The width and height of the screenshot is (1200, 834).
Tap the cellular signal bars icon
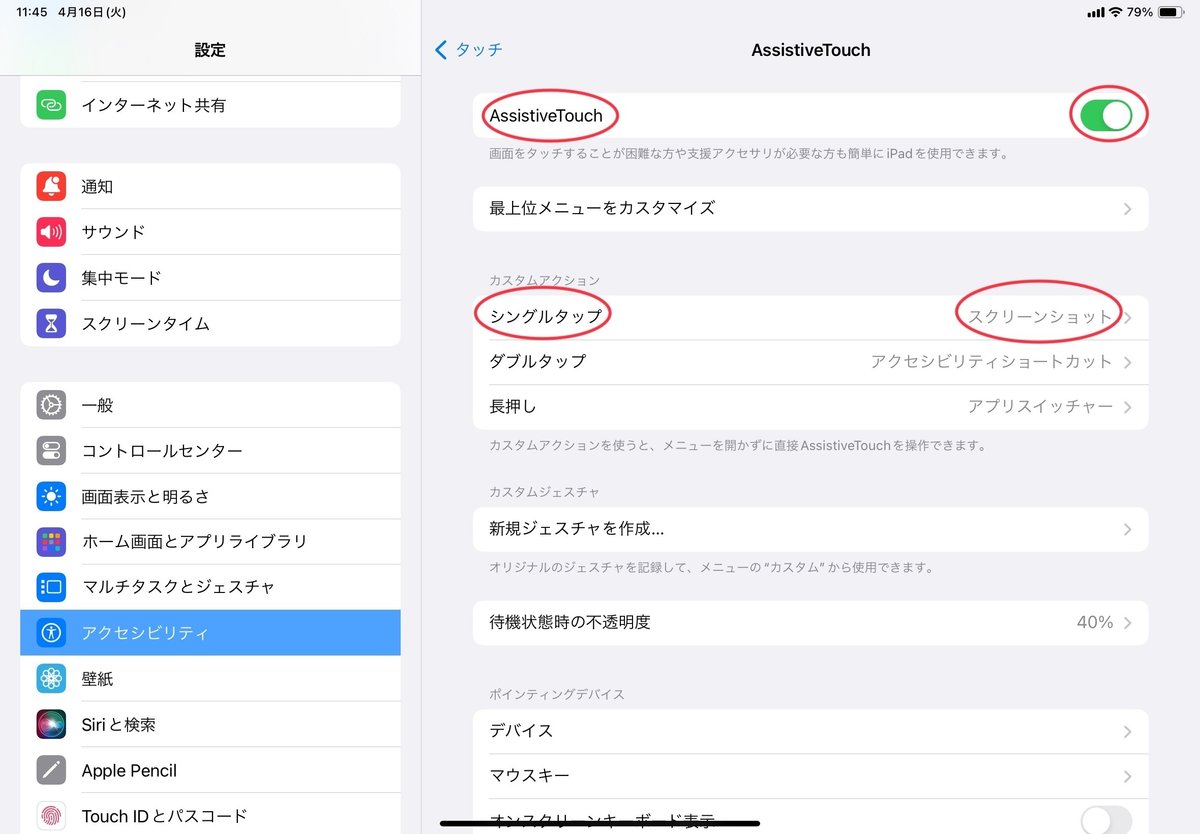[1094, 12]
